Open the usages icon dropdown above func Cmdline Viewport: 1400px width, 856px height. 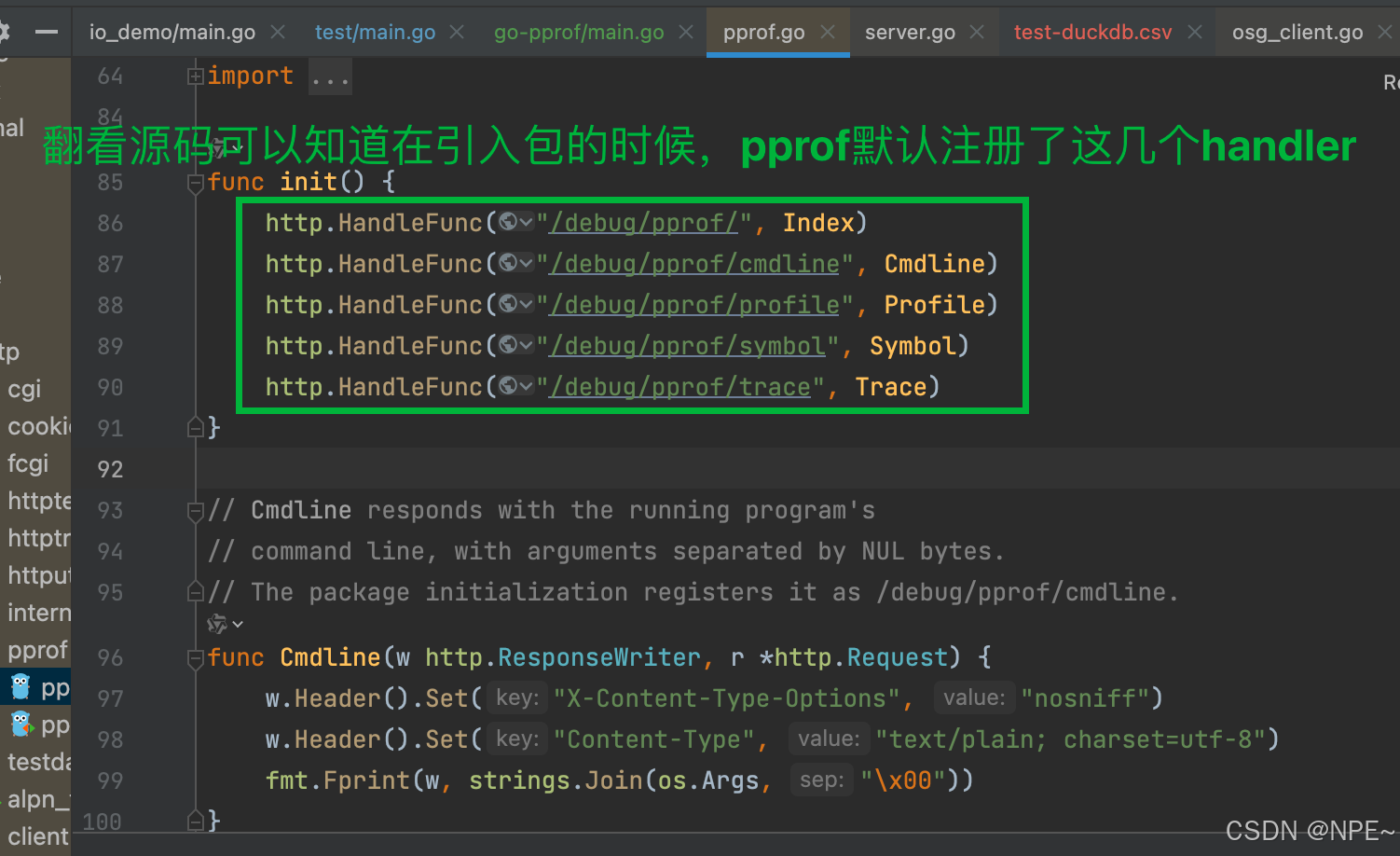[225, 624]
